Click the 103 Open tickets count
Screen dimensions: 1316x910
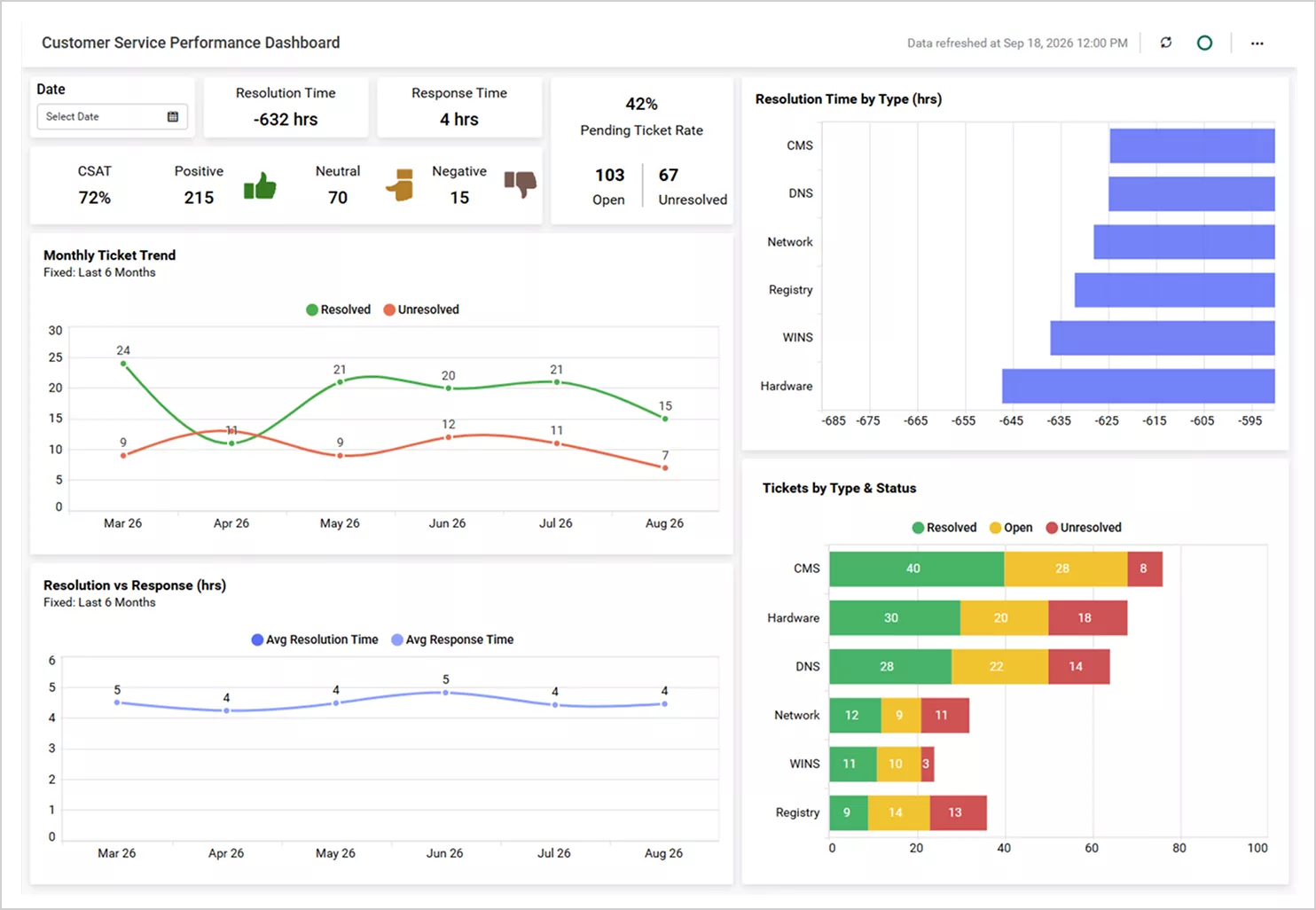click(x=609, y=175)
